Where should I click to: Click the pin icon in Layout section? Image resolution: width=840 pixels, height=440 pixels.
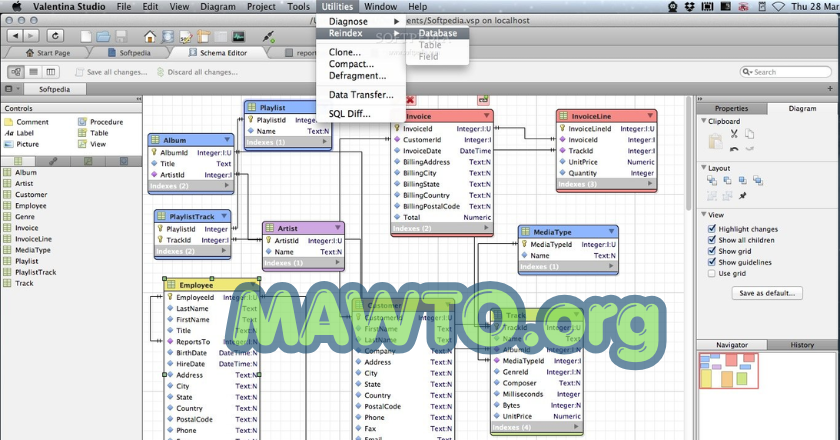click(742, 196)
